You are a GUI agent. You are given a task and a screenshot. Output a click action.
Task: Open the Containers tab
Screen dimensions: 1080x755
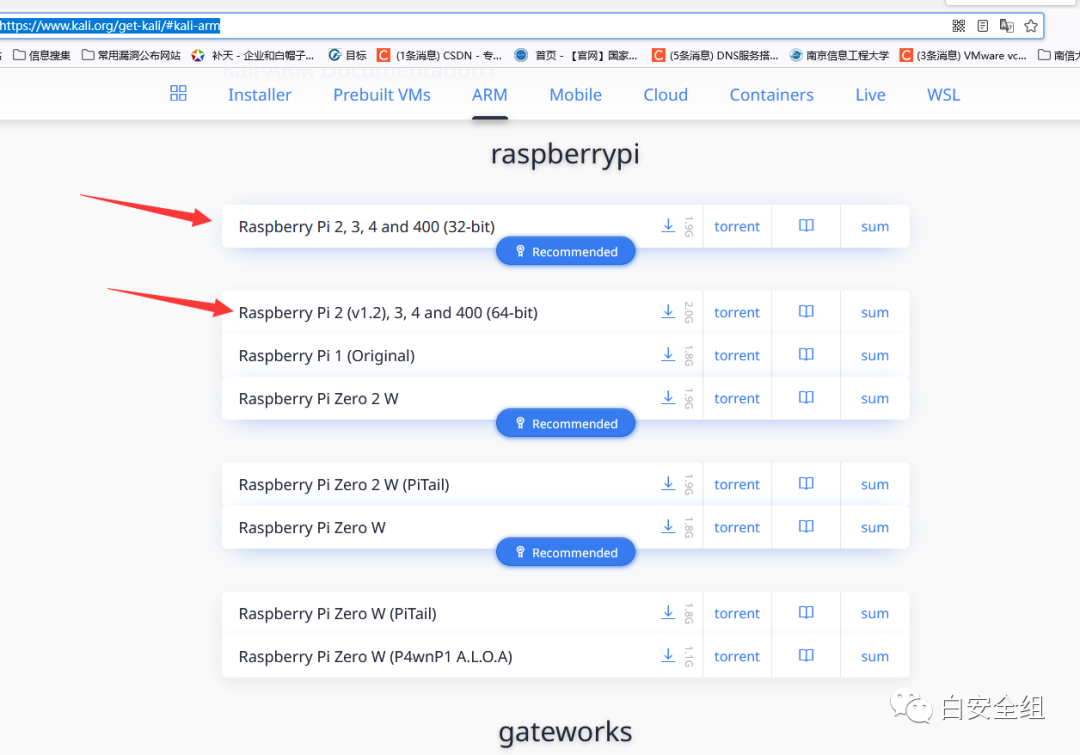coord(771,95)
